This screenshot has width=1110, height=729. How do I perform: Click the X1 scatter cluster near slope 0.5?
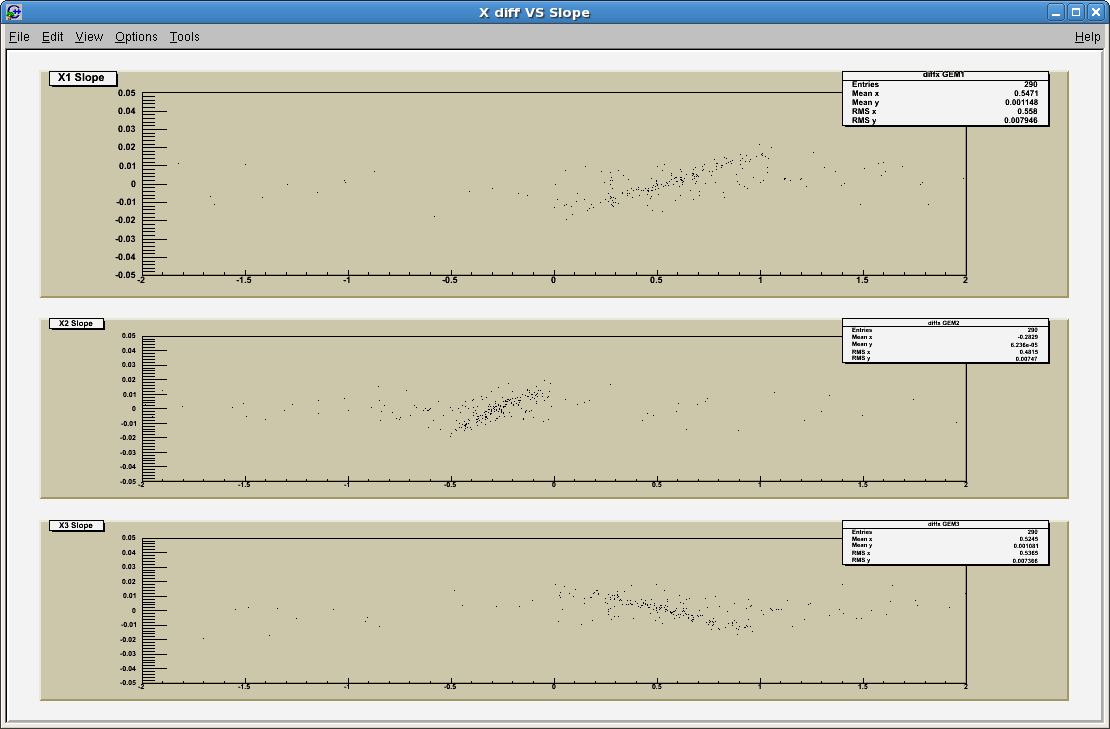pyautogui.click(x=658, y=185)
